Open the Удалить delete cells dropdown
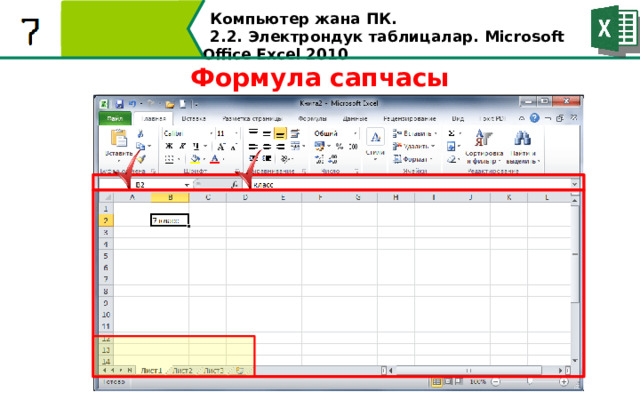This screenshot has height=400, width=640. coord(433,146)
